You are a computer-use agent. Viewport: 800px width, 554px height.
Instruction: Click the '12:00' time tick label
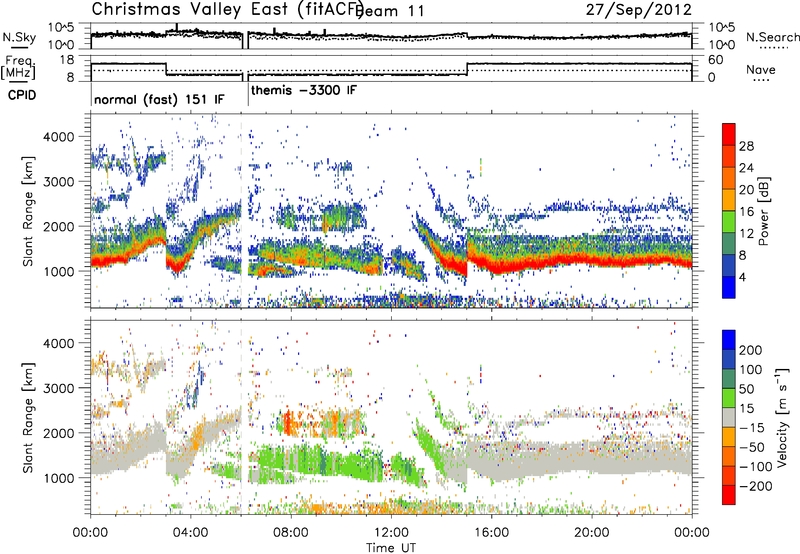pos(391,533)
